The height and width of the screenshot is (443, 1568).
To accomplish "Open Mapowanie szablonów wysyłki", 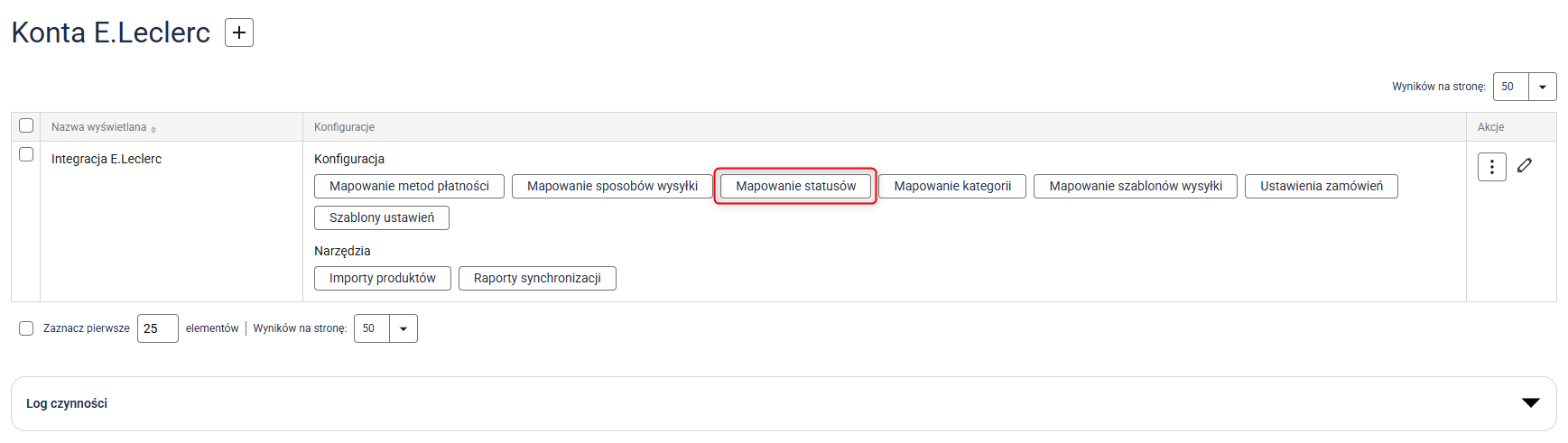I will click(1135, 186).
